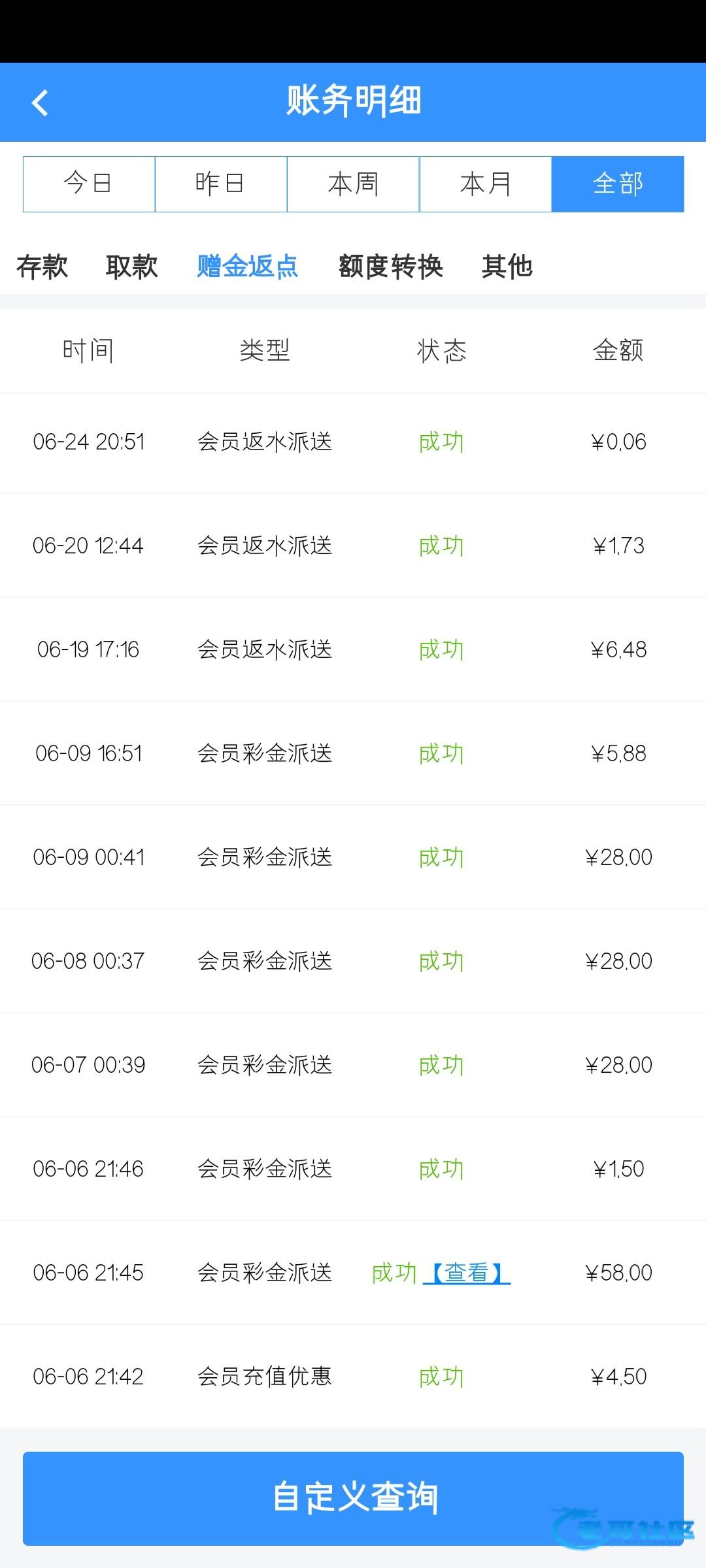Tap the 金额 column header
This screenshot has width=706, height=1568.
tap(618, 351)
